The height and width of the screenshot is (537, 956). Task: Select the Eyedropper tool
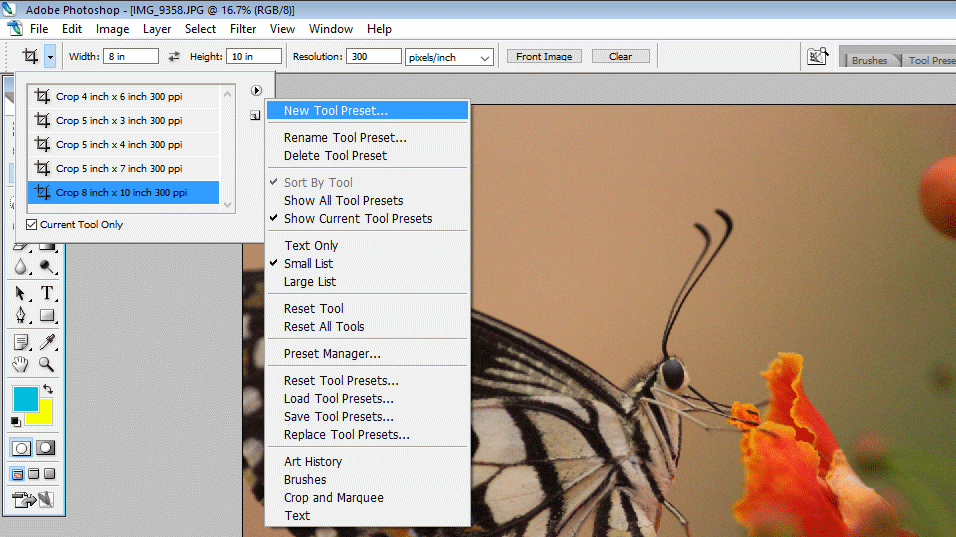47,342
